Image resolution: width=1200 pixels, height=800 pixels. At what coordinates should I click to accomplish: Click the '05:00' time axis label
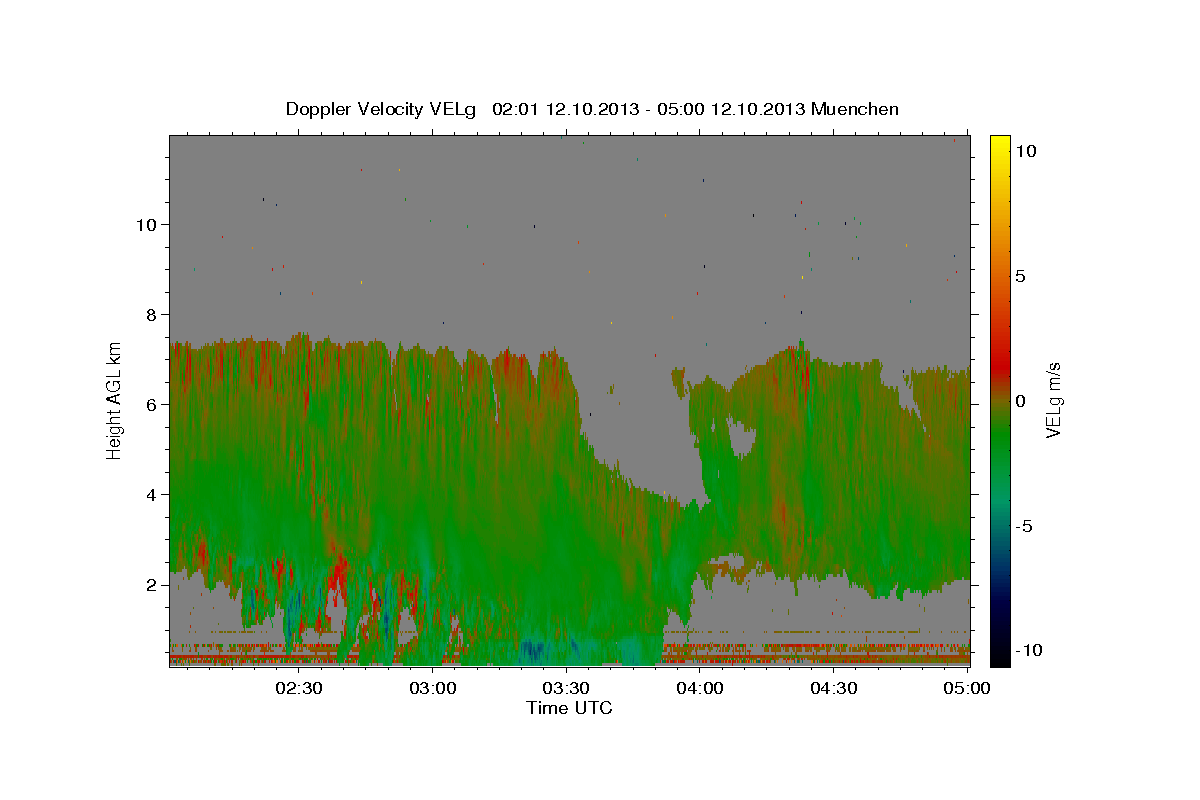[967, 688]
